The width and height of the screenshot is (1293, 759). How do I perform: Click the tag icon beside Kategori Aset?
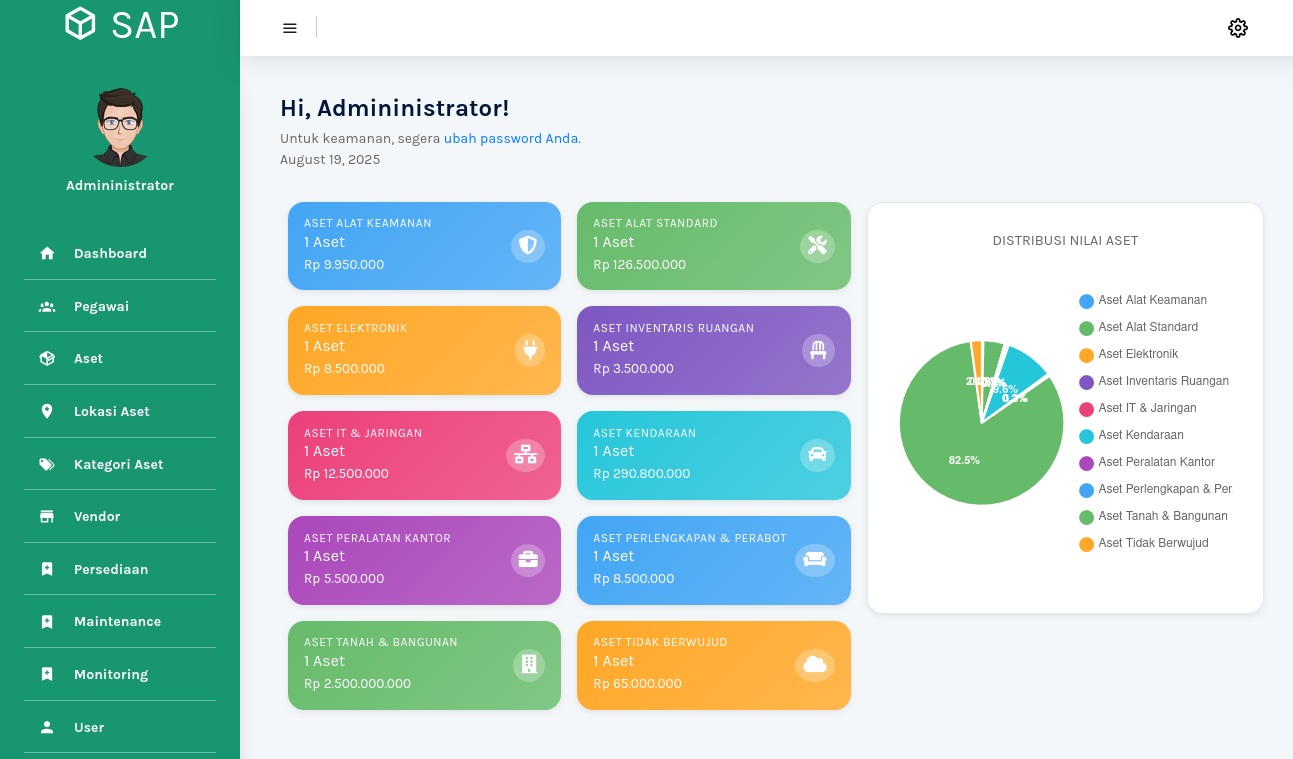pos(46,463)
